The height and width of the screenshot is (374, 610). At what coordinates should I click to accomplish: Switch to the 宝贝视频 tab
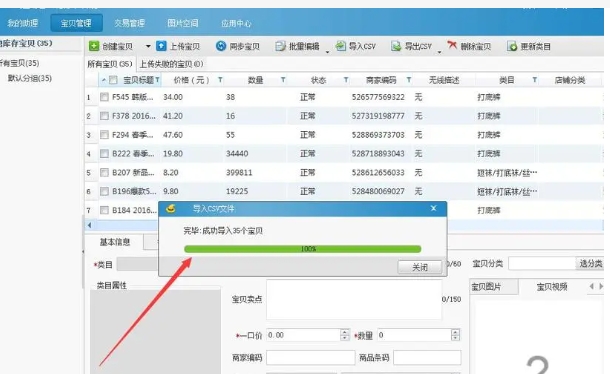(552, 287)
